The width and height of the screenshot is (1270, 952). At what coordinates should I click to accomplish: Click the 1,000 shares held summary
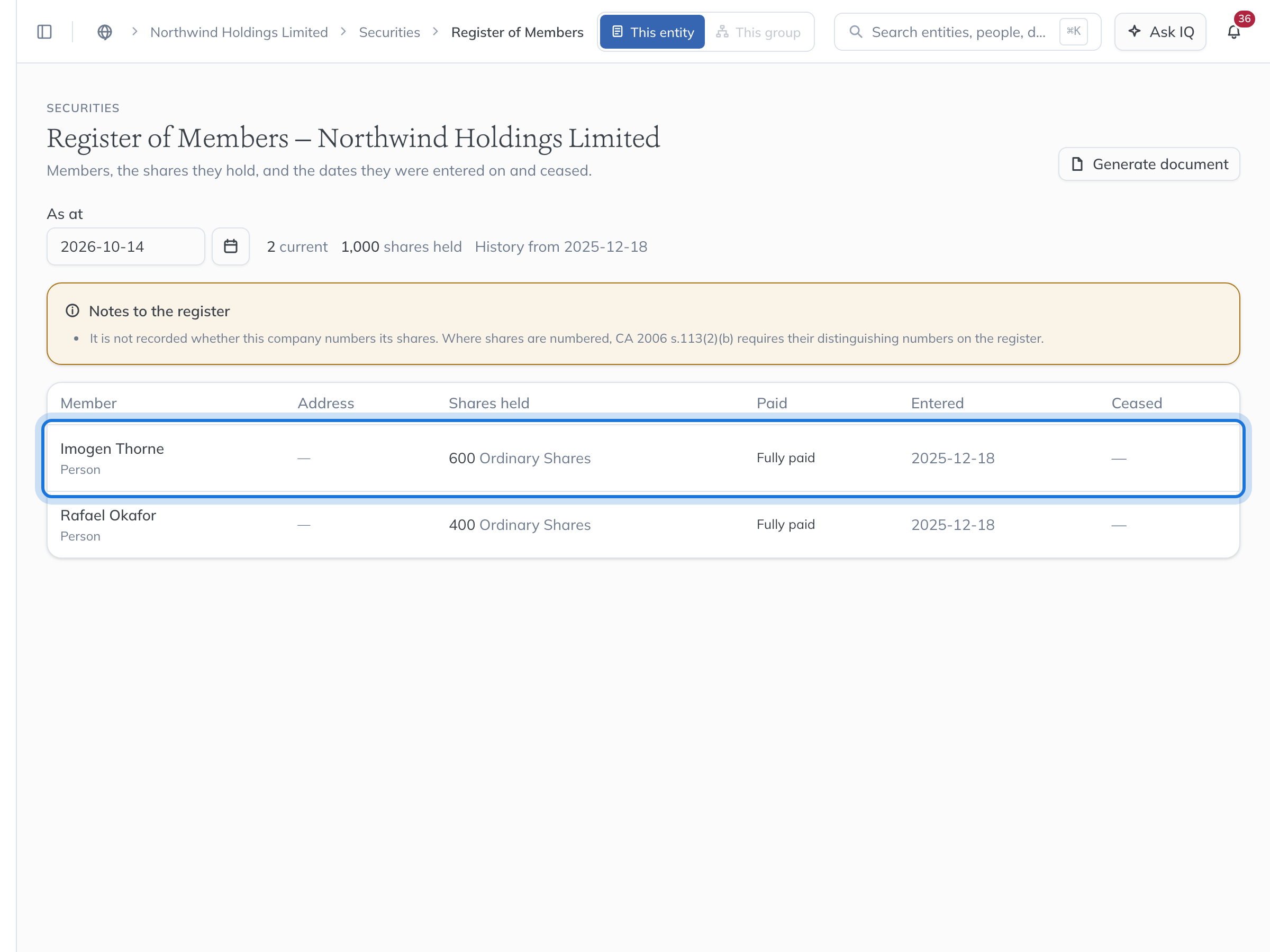click(x=401, y=247)
